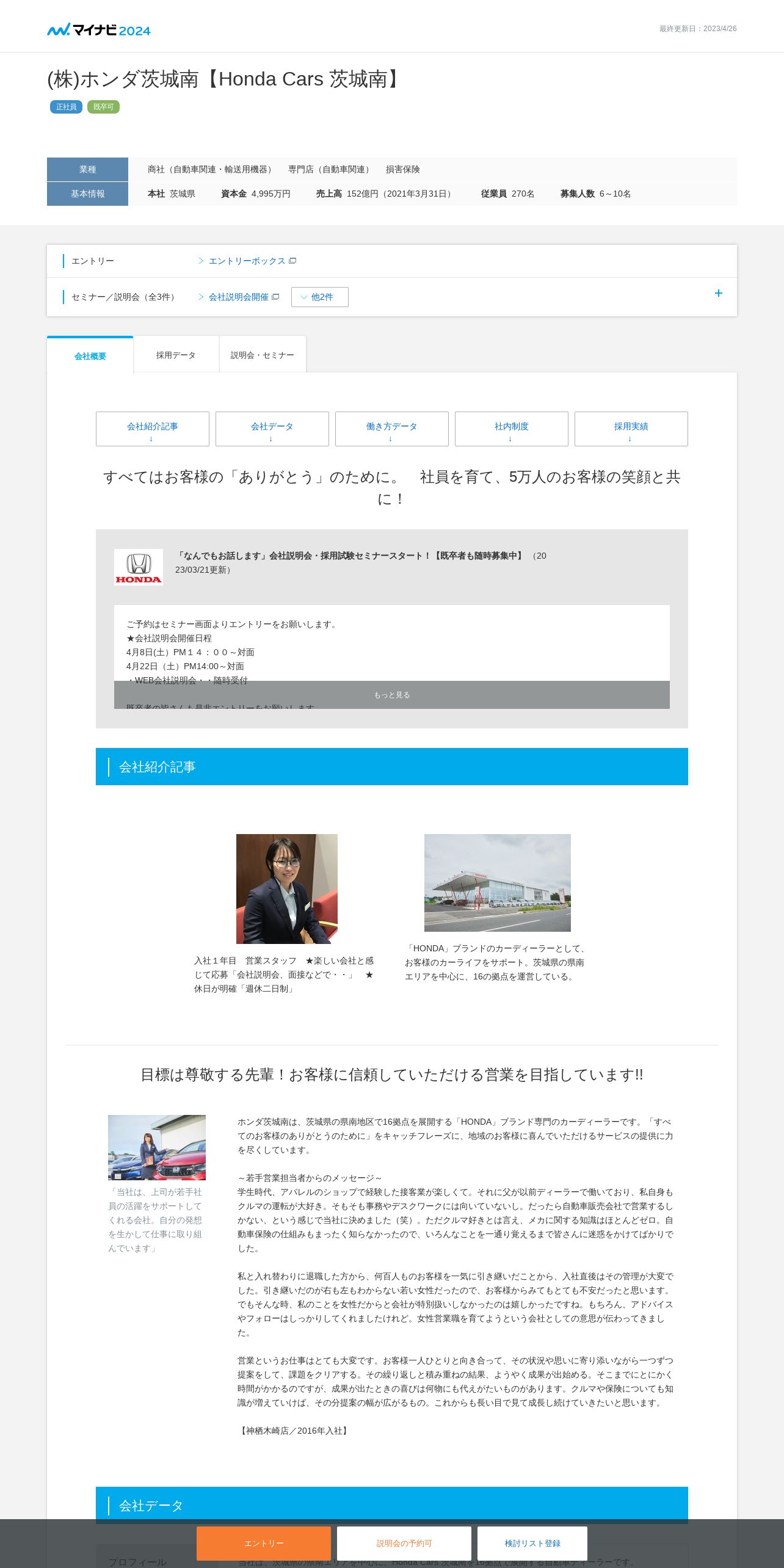
Task: Open the エントリーボックス link
Action: tap(247, 261)
